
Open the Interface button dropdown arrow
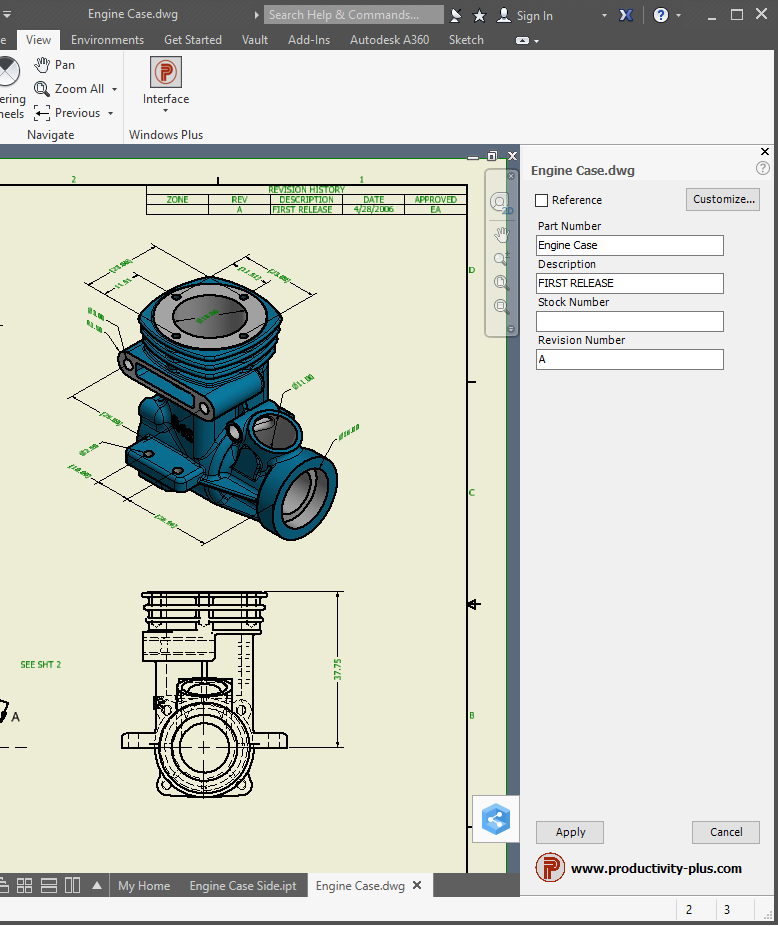[x=166, y=111]
